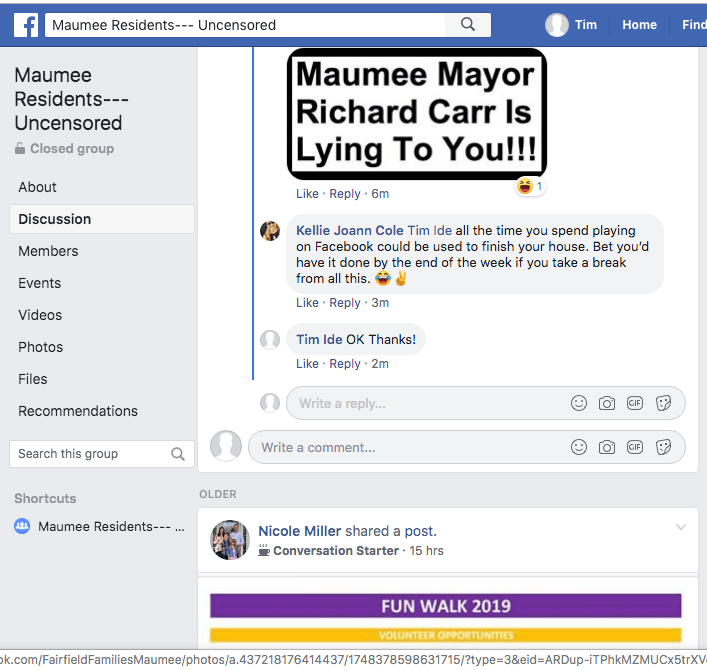
Task: Click Home in the top navigation bar
Action: click(639, 25)
